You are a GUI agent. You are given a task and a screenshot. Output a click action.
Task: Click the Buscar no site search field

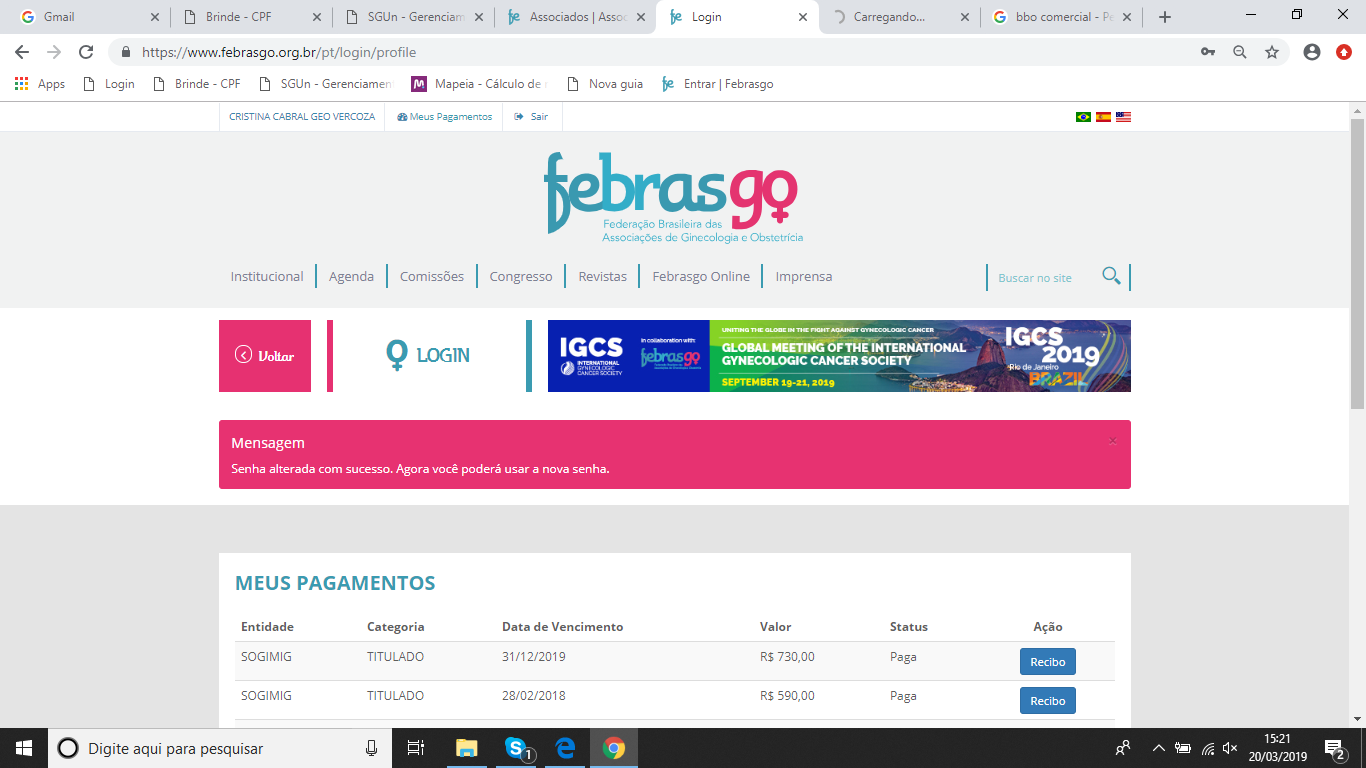[x=1040, y=278]
